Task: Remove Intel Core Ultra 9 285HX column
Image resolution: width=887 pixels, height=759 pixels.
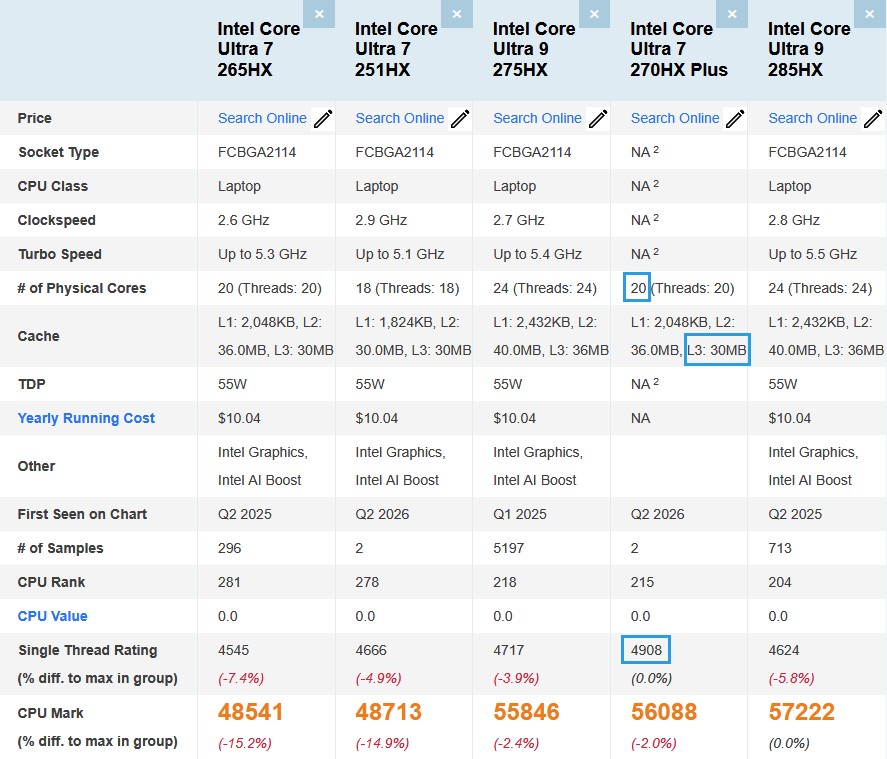Action: pos(870,14)
